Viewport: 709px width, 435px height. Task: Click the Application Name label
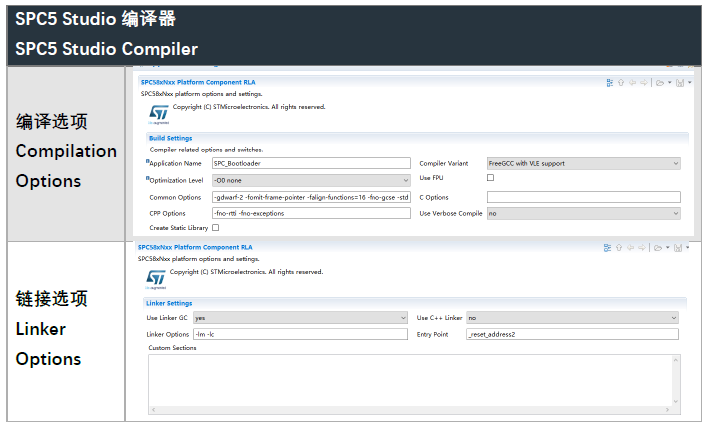coord(175,163)
